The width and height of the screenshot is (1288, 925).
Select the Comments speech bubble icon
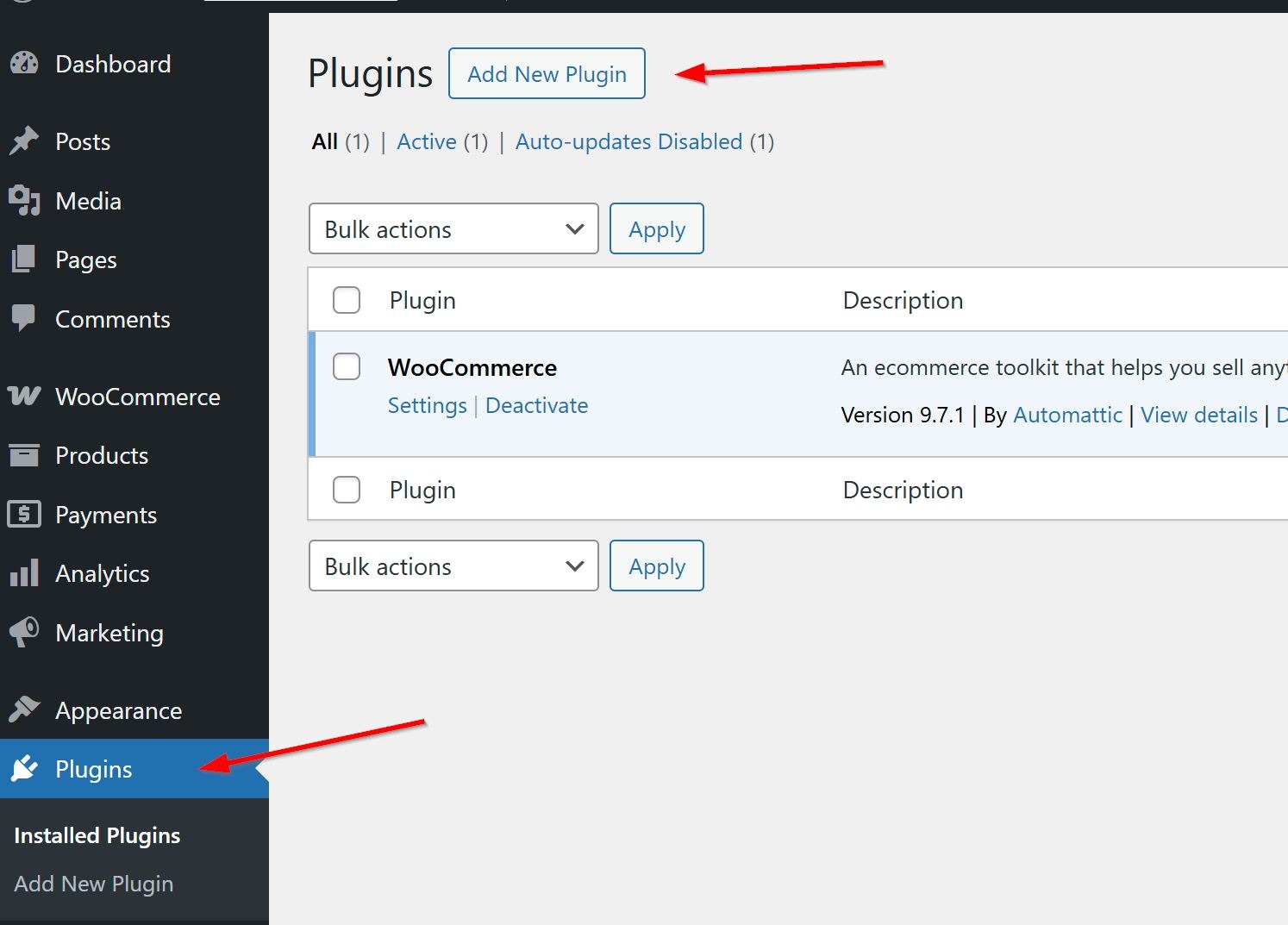pos(25,319)
